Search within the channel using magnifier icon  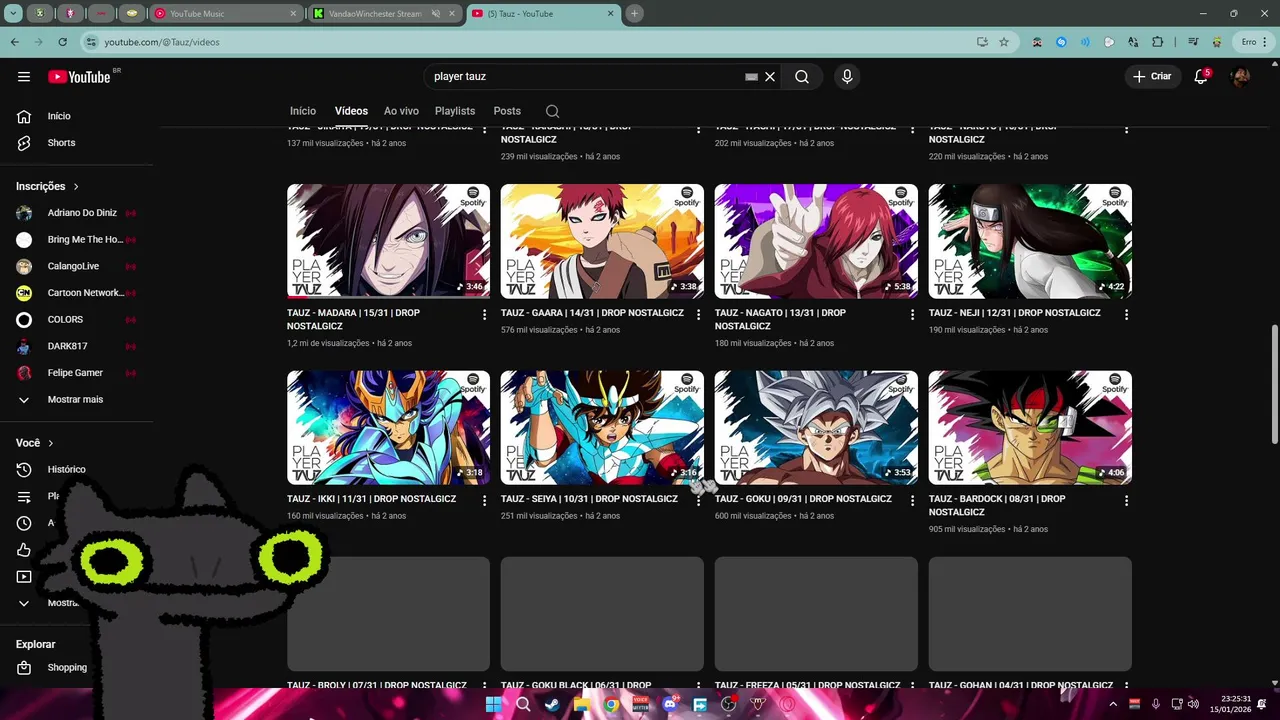[x=552, y=111]
